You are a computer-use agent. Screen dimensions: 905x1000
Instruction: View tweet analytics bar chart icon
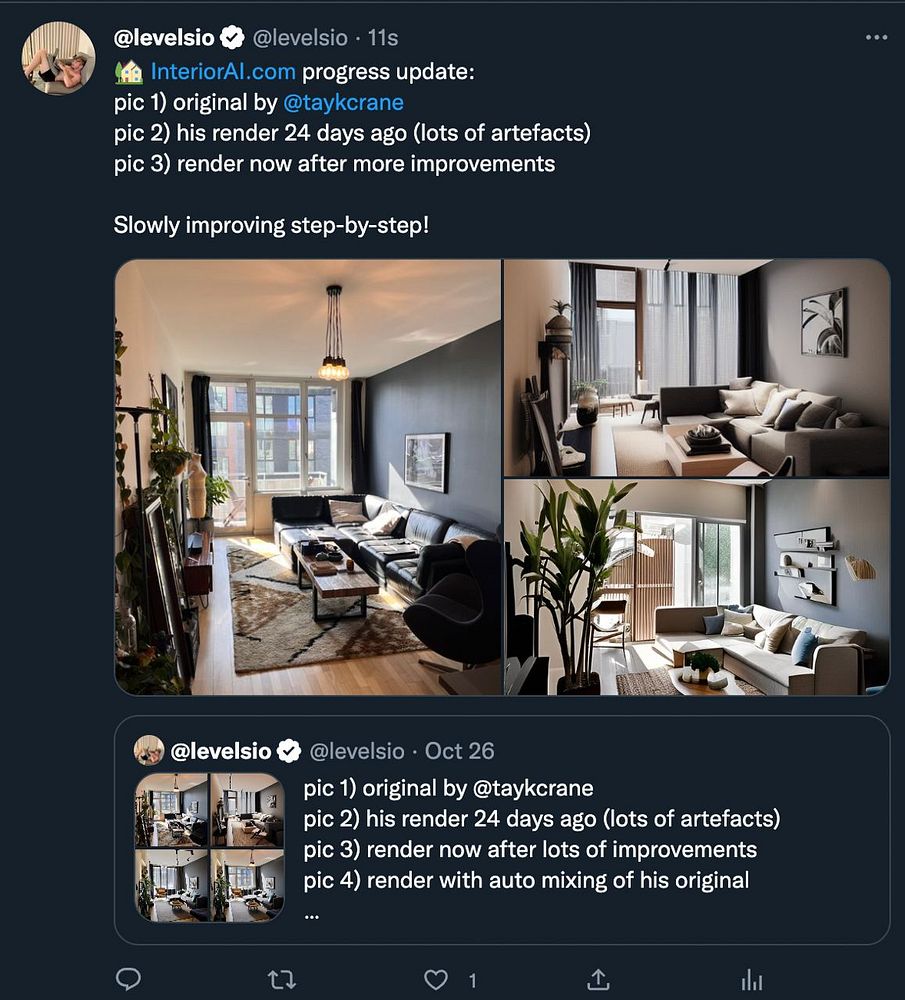point(753,980)
